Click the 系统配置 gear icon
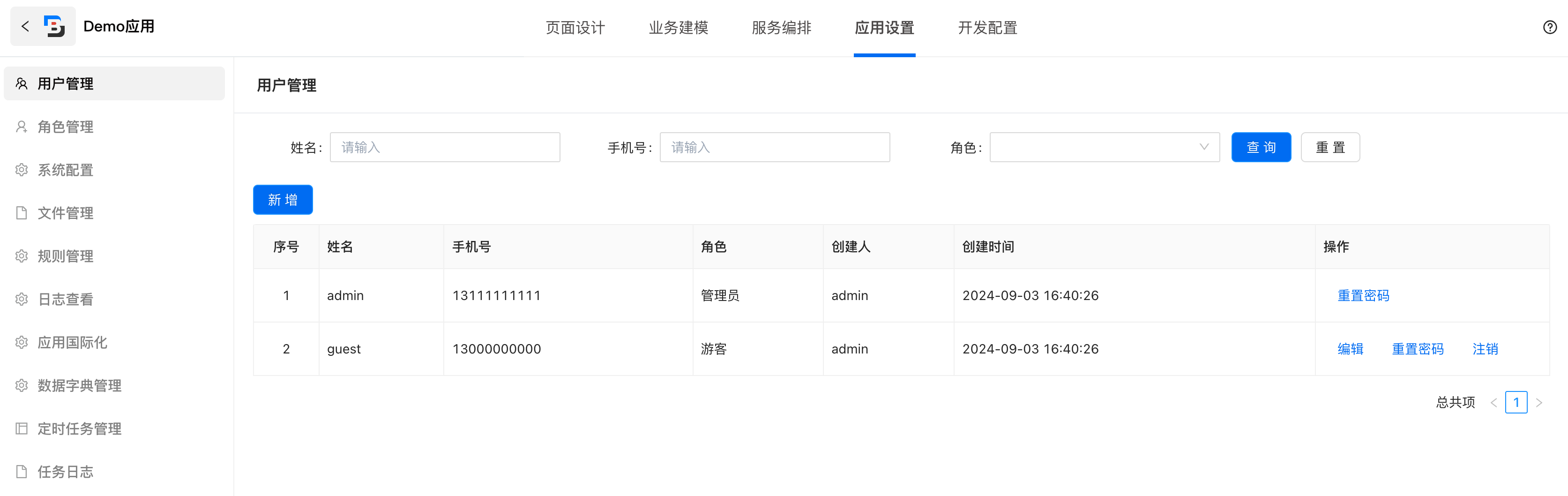Viewport: 1568px width, 496px height. click(21, 170)
